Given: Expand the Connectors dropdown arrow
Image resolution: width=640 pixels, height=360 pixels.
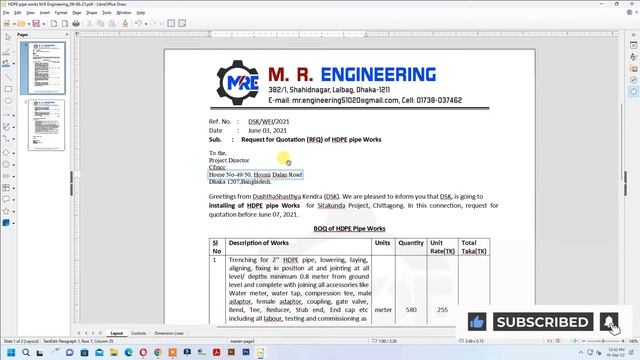Looking at the screenshot, I should [x=13, y=139].
